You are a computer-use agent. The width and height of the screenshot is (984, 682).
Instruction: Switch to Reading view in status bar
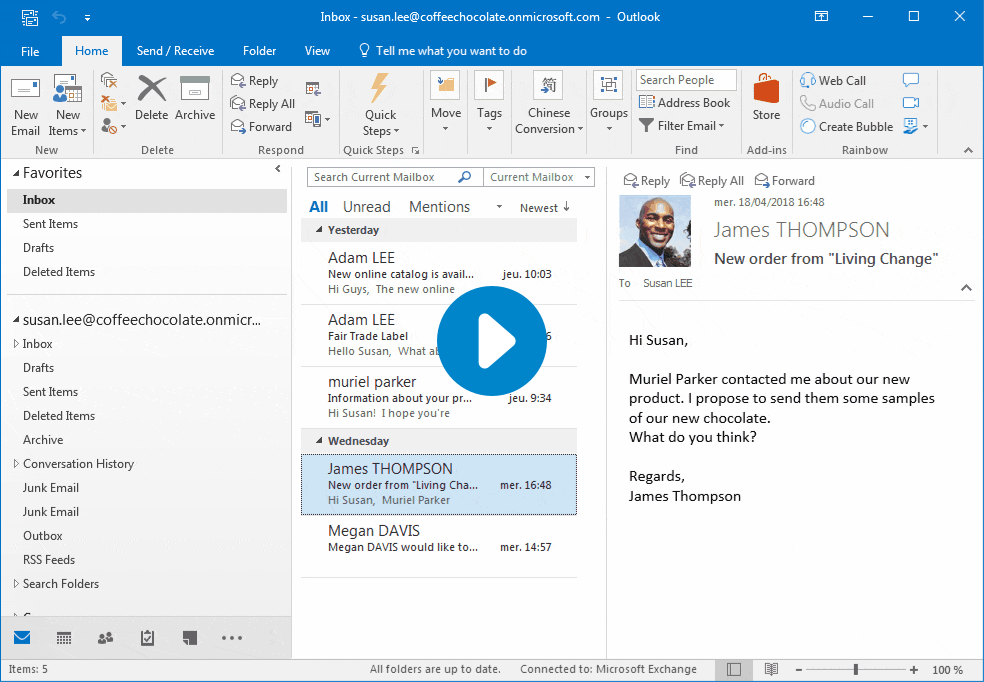coord(771,669)
